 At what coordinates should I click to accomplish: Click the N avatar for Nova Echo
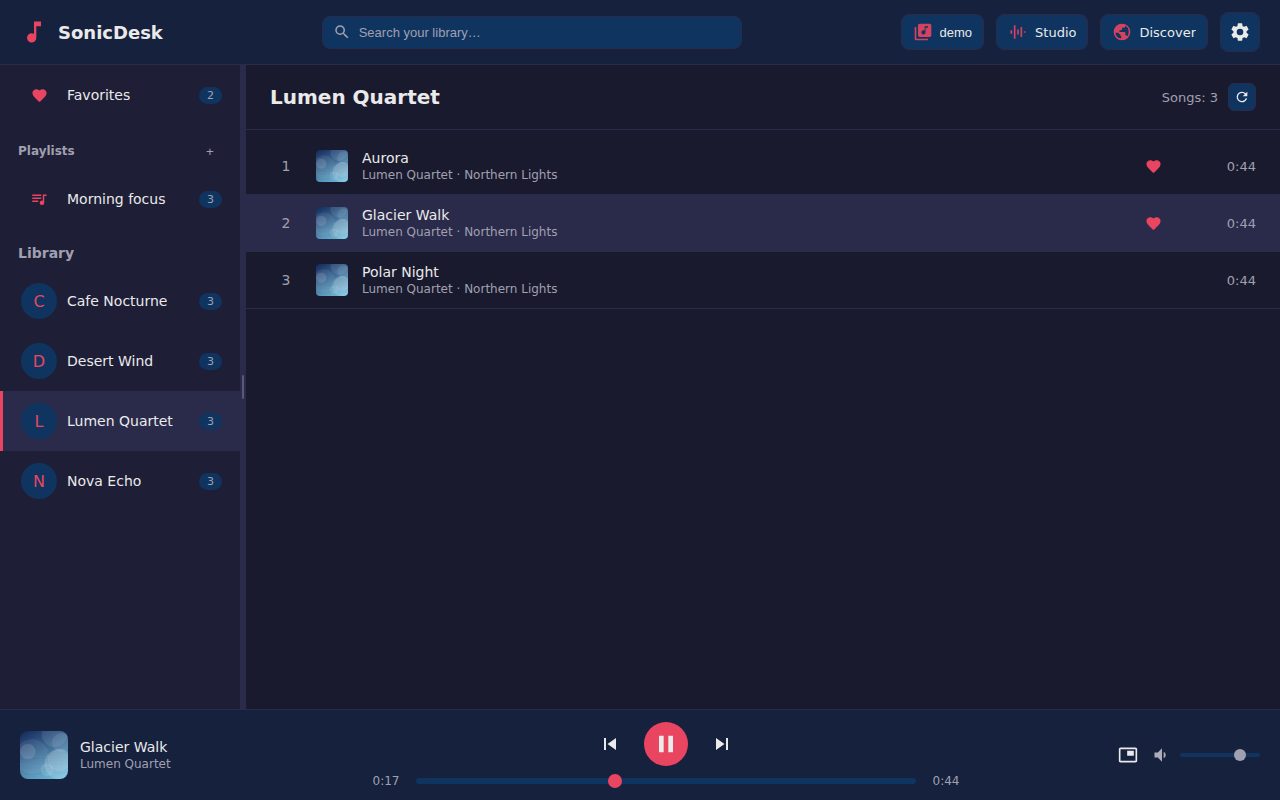[x=39, y=481]
